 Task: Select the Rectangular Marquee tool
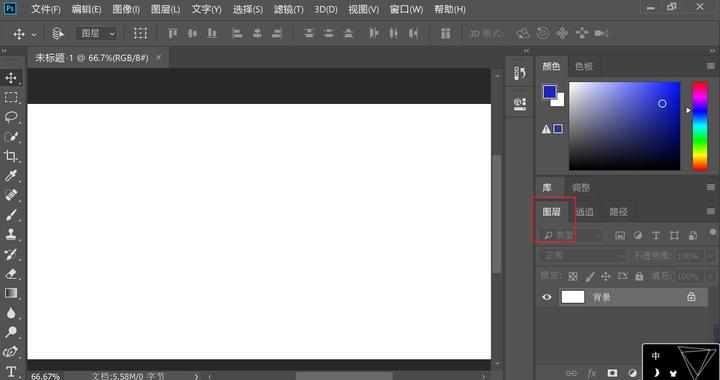point(11,97)
